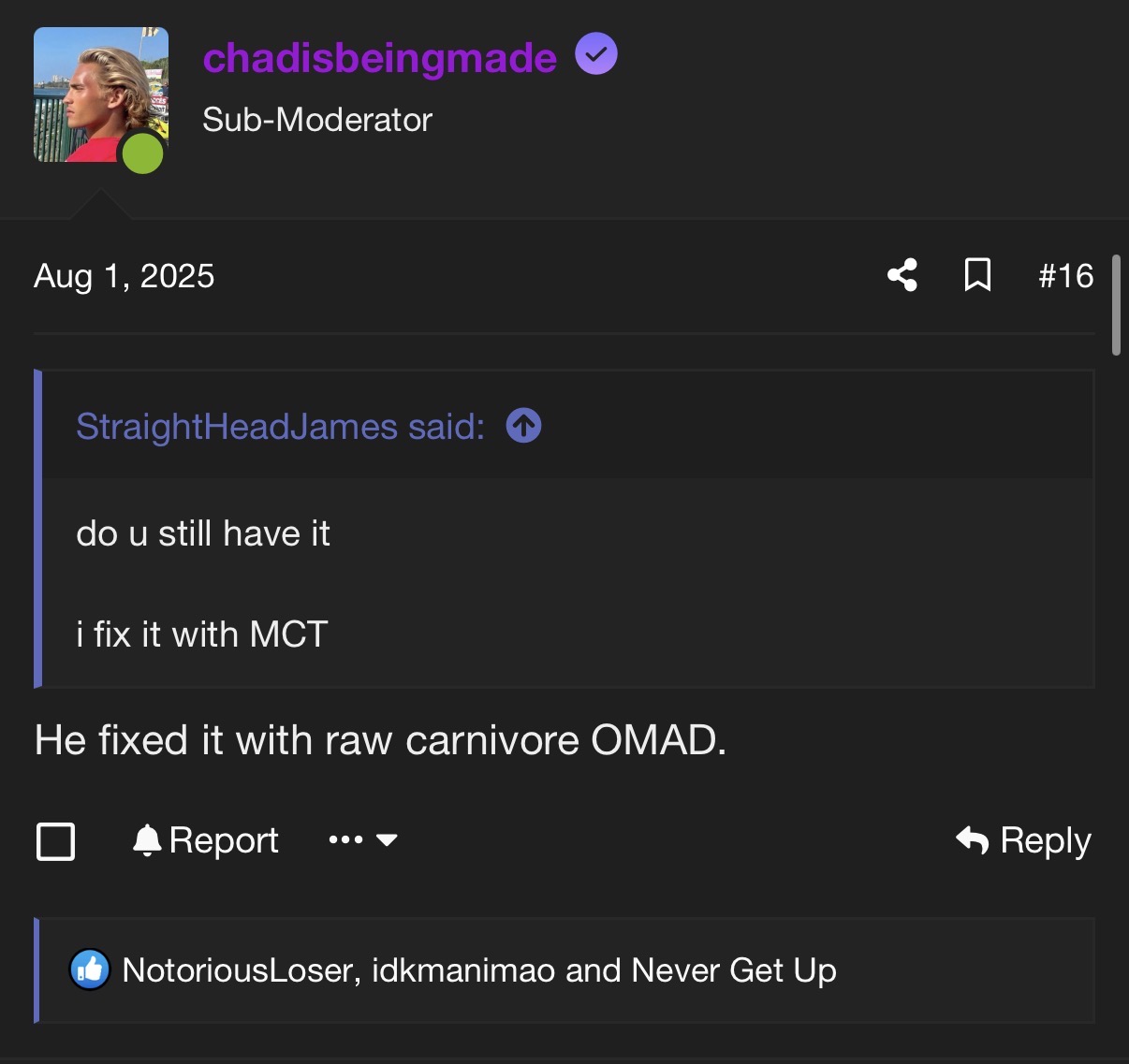Open the StraightHeadJames said link
1129x1064 pixels.
280,427
